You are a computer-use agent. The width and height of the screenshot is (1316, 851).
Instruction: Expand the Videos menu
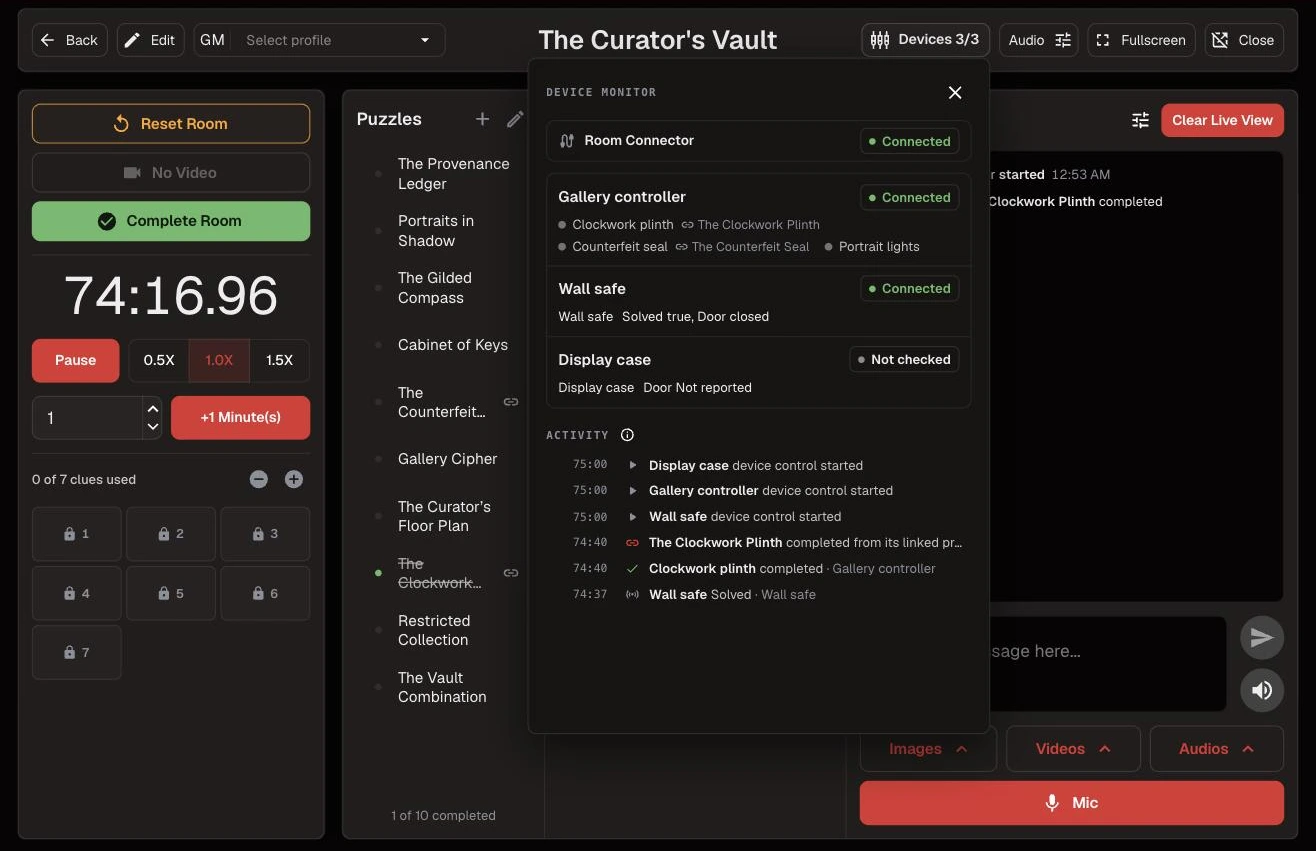tap(1073, 749)
